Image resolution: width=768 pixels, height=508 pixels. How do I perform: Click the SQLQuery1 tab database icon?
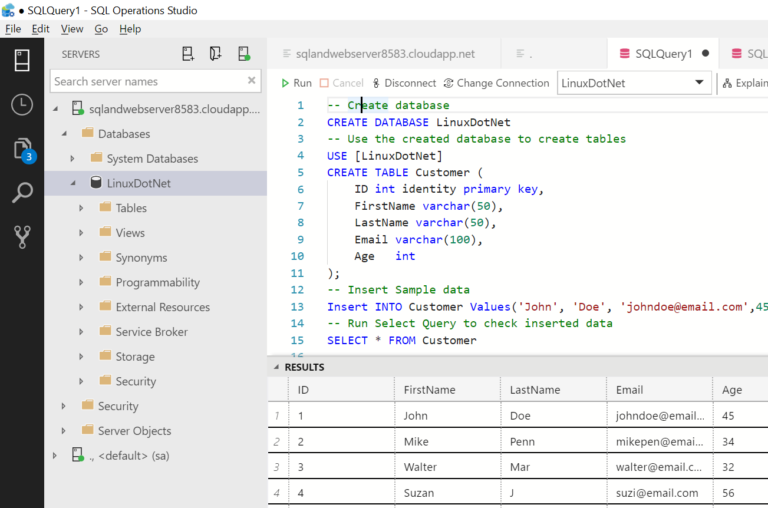(x=624, y=53)
